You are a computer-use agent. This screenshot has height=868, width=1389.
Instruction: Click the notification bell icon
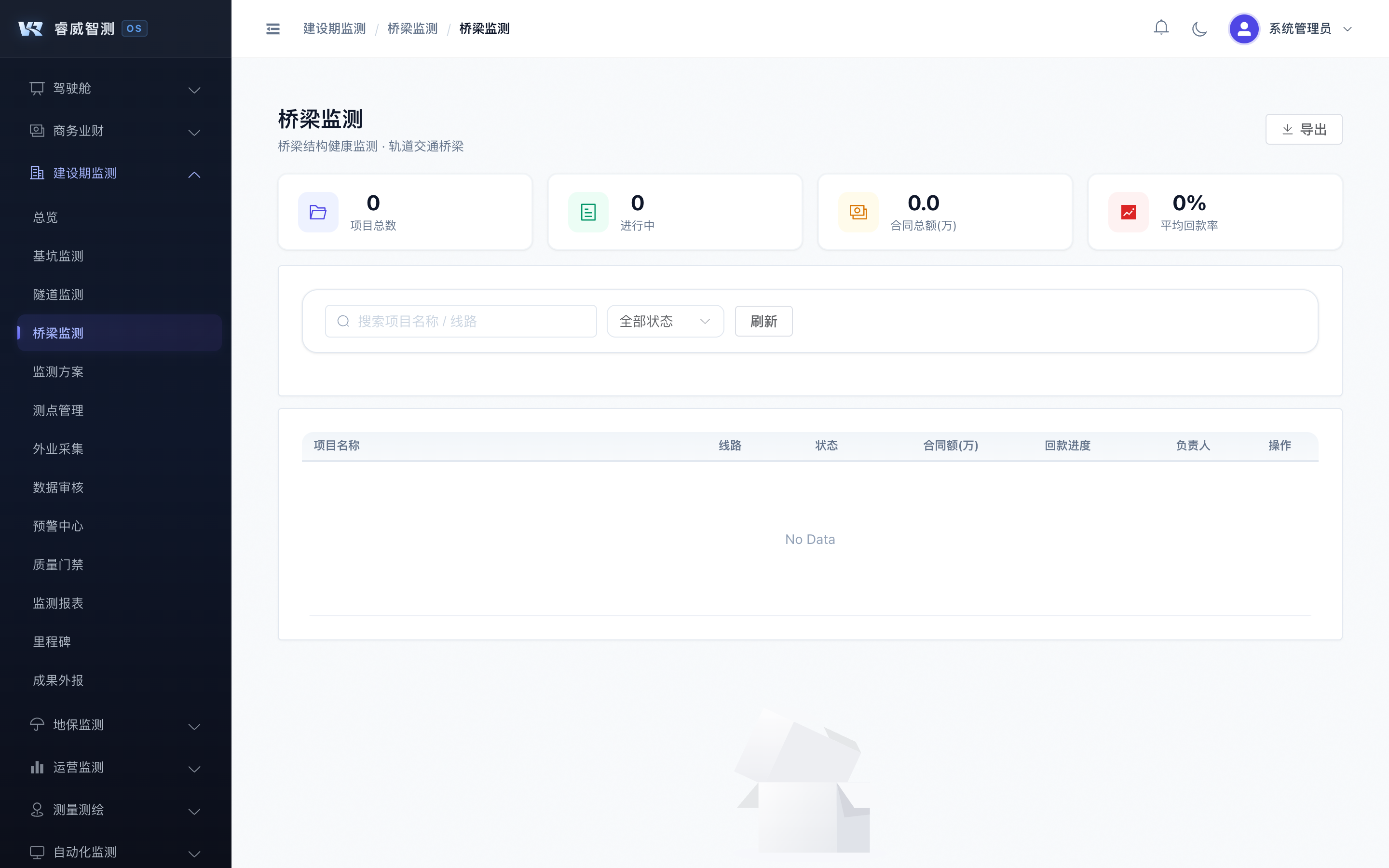click(1160, 28)
